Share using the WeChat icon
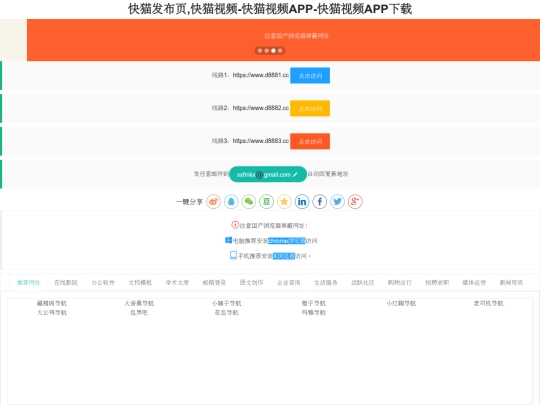Screen dimensions: 540x405 (x=249, y=201)
